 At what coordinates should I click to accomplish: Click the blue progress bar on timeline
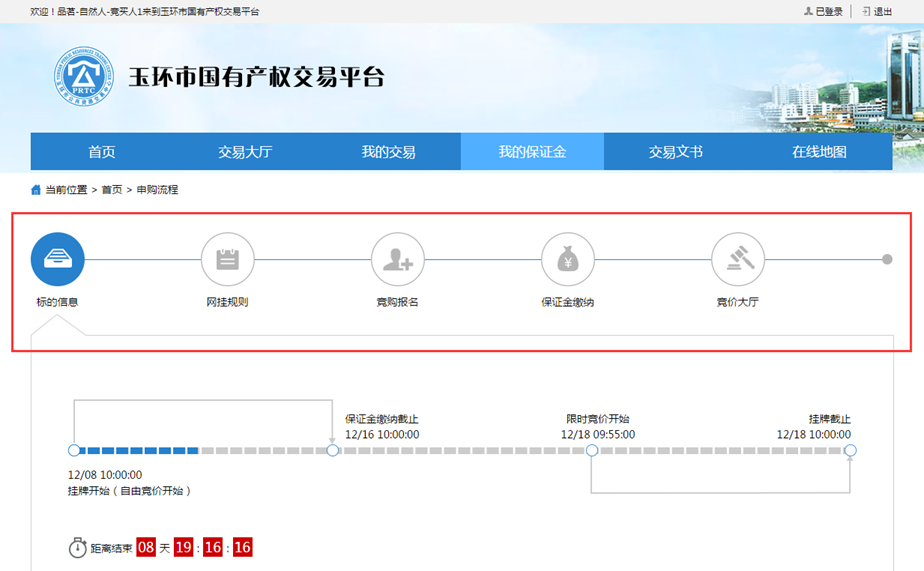tap(138, 451)
